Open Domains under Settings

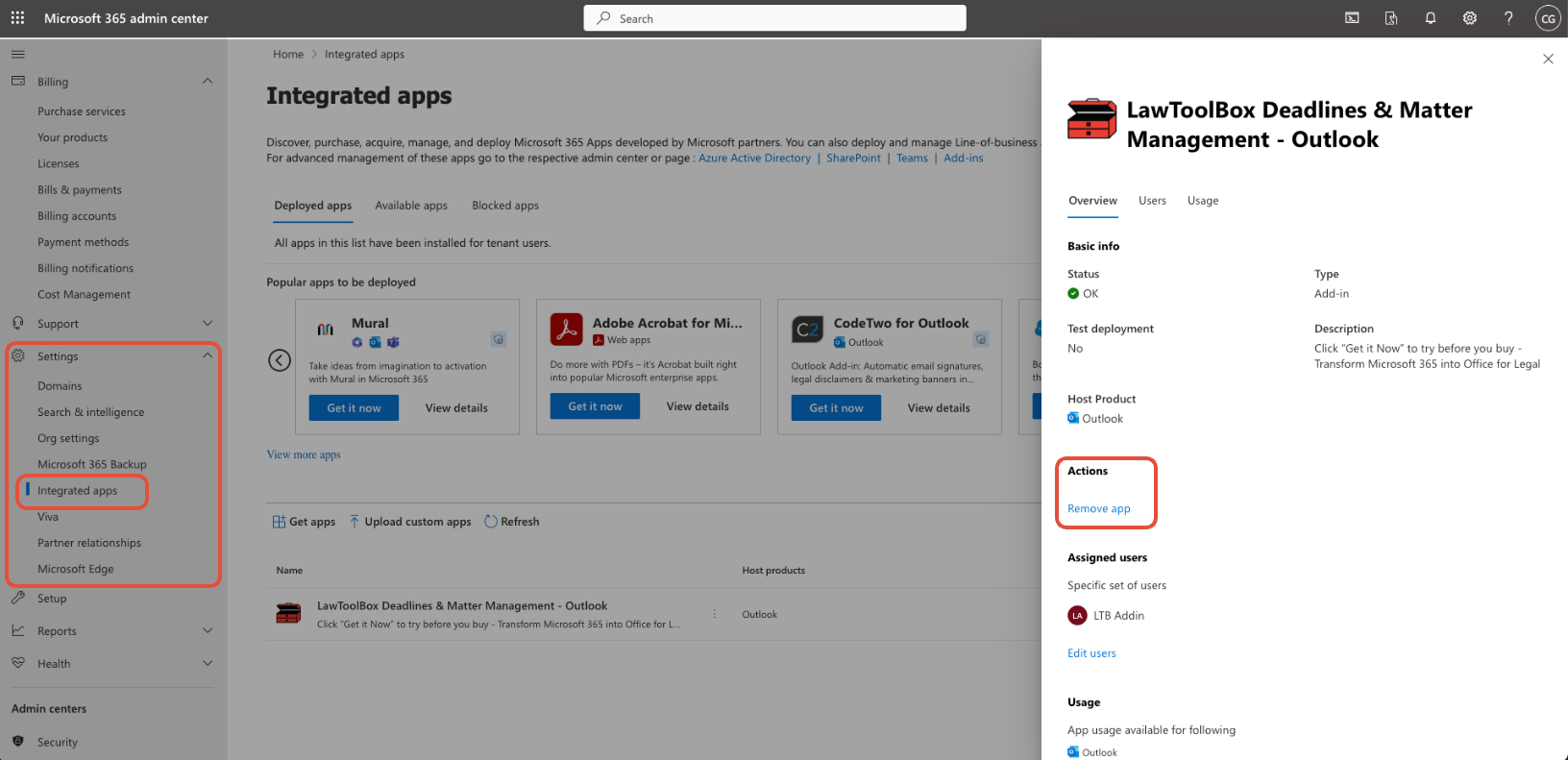point(60,386)
